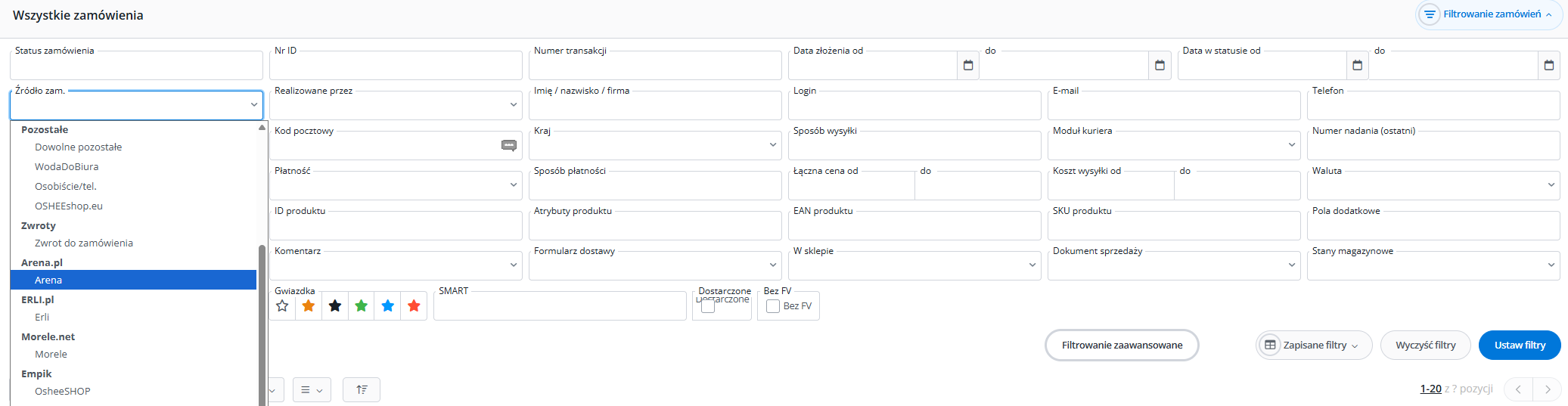Go to next page of results
1568x406 pixels.
(1548, 389)
